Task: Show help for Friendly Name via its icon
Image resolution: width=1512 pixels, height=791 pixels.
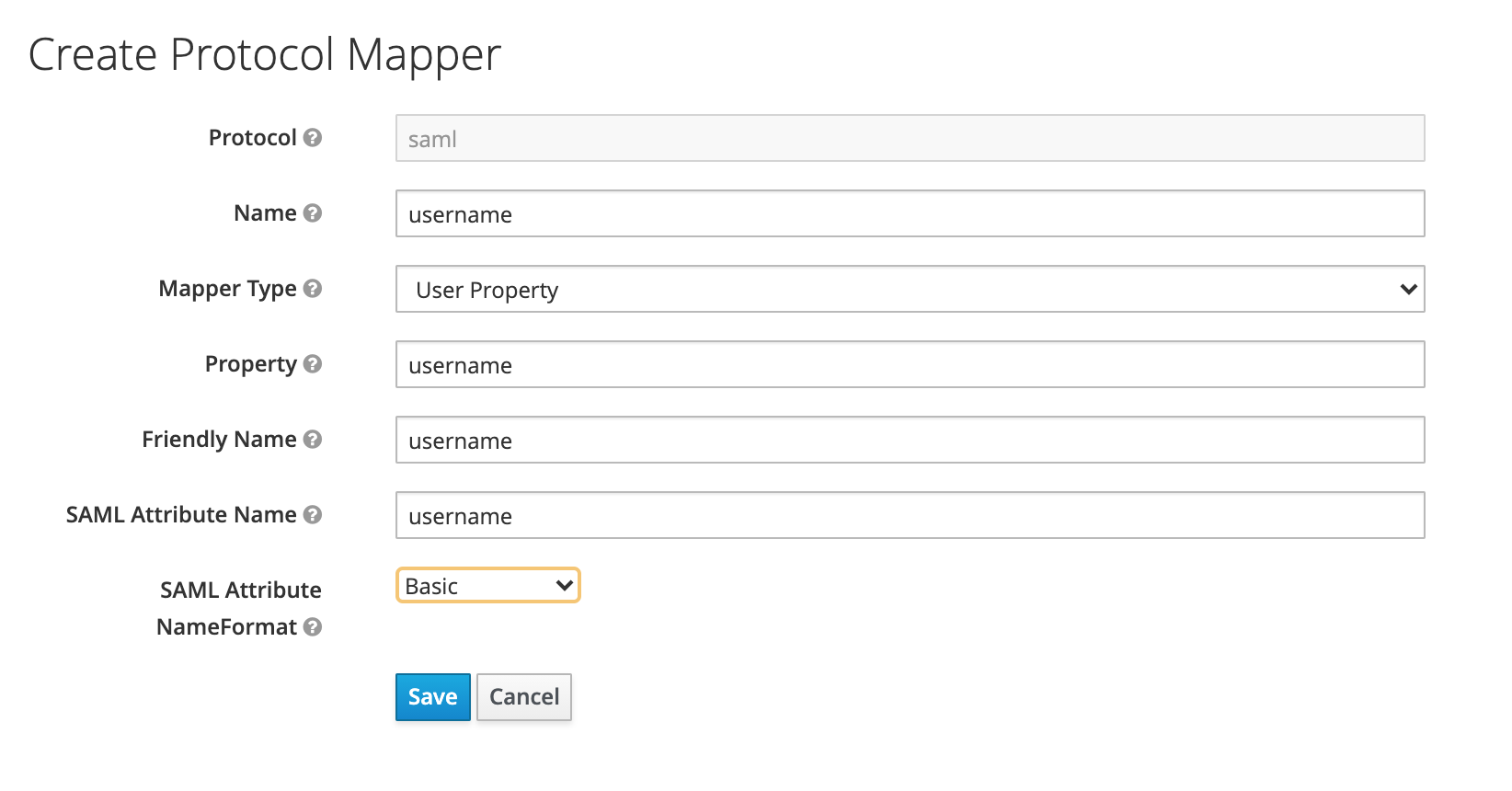Action: click(x=313, y=440)
